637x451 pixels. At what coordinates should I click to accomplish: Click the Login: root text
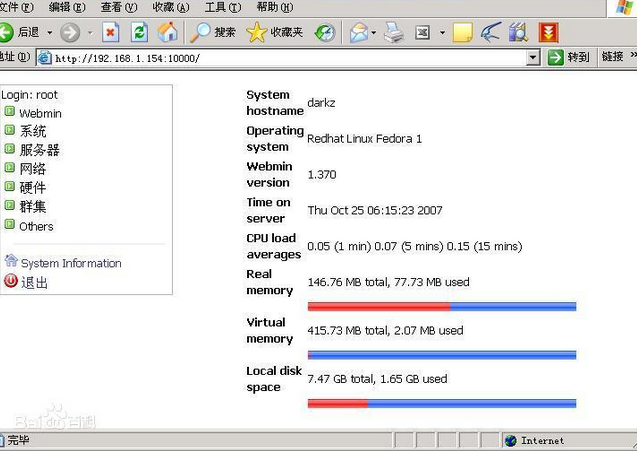click(29, 95)
